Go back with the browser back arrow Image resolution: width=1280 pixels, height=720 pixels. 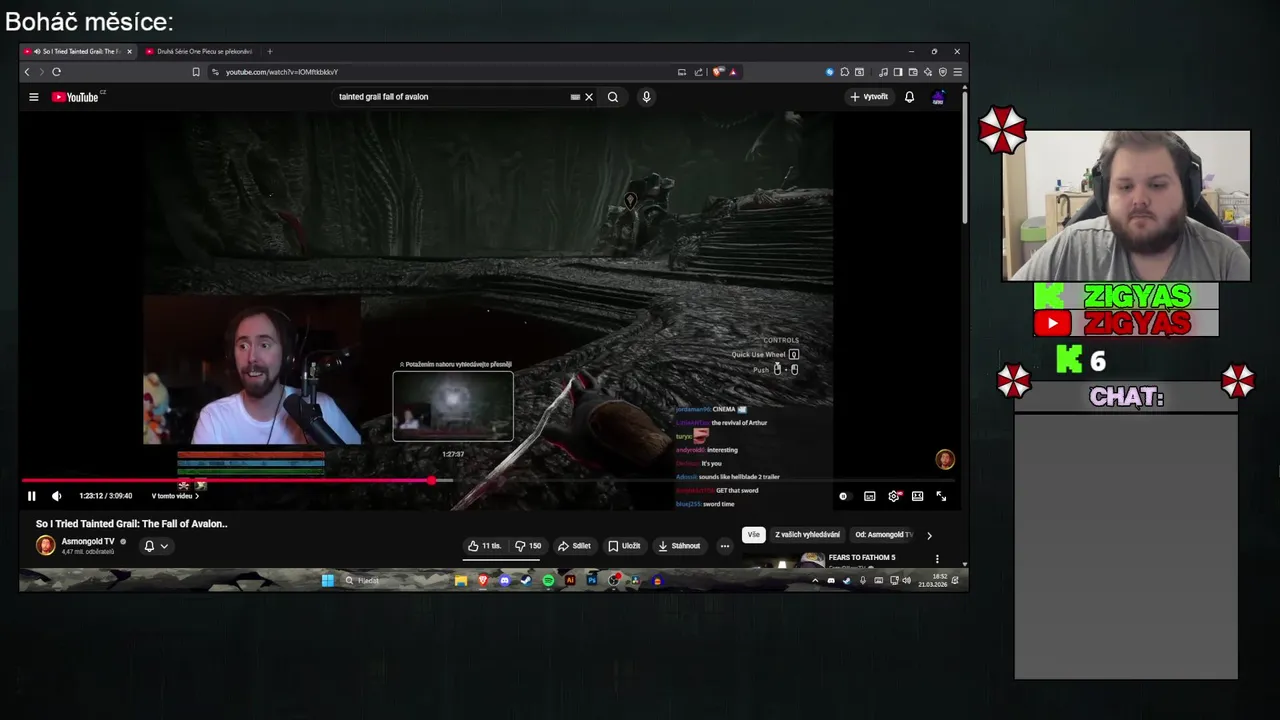(27, 72)
